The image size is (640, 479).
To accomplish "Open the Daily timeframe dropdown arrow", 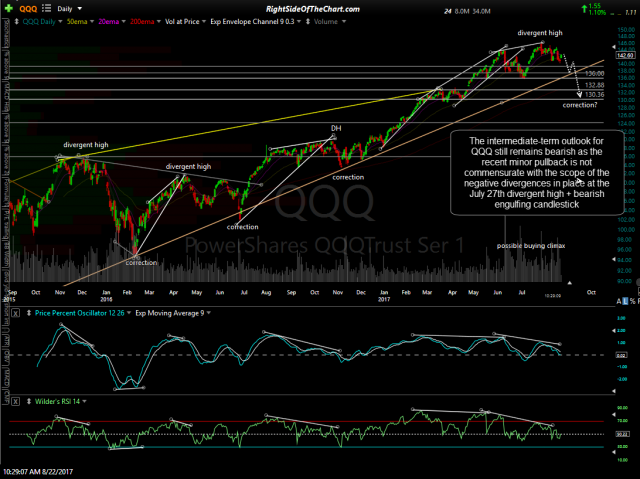I will pyautogui.click(x=80, y=9).
